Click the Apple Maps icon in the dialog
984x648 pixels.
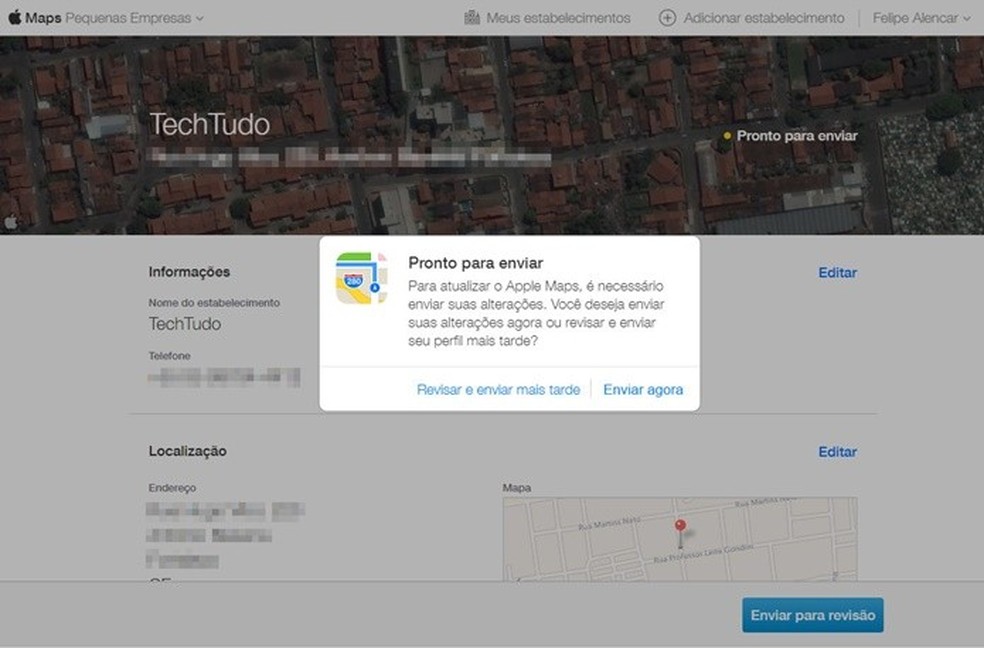[x=361, y=278]
